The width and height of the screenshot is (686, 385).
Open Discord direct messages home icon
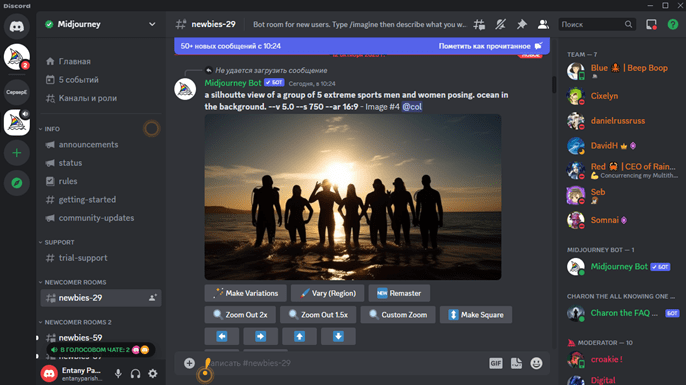17,26
